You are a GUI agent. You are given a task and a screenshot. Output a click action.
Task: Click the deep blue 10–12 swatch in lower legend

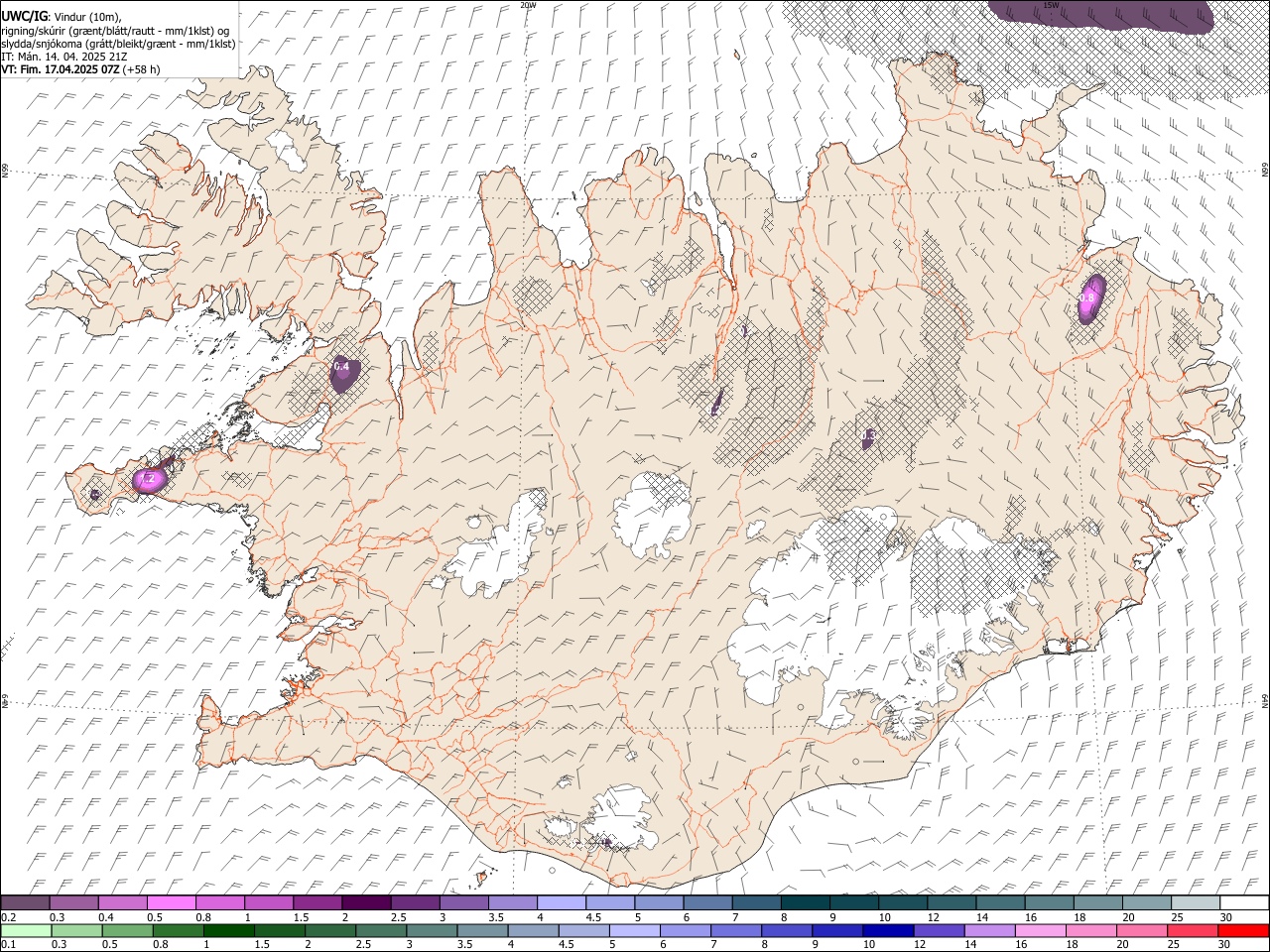point(887,930)
